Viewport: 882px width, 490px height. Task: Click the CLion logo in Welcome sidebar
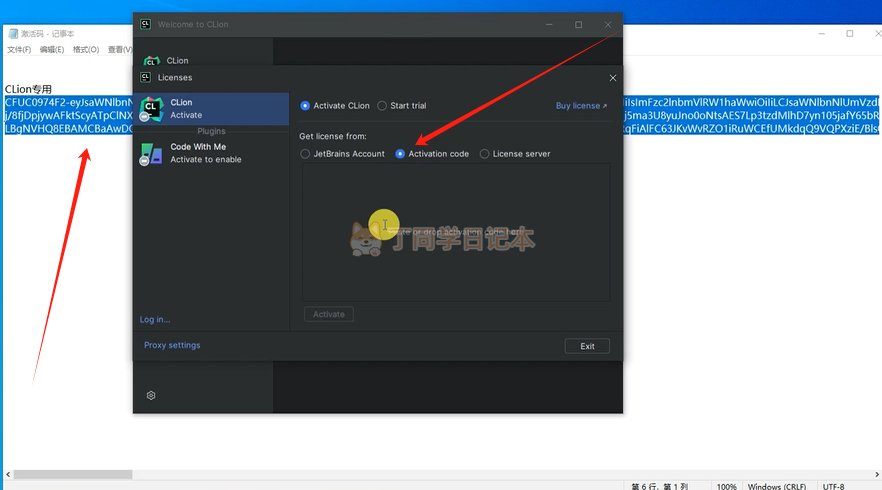tap(151, 61)
